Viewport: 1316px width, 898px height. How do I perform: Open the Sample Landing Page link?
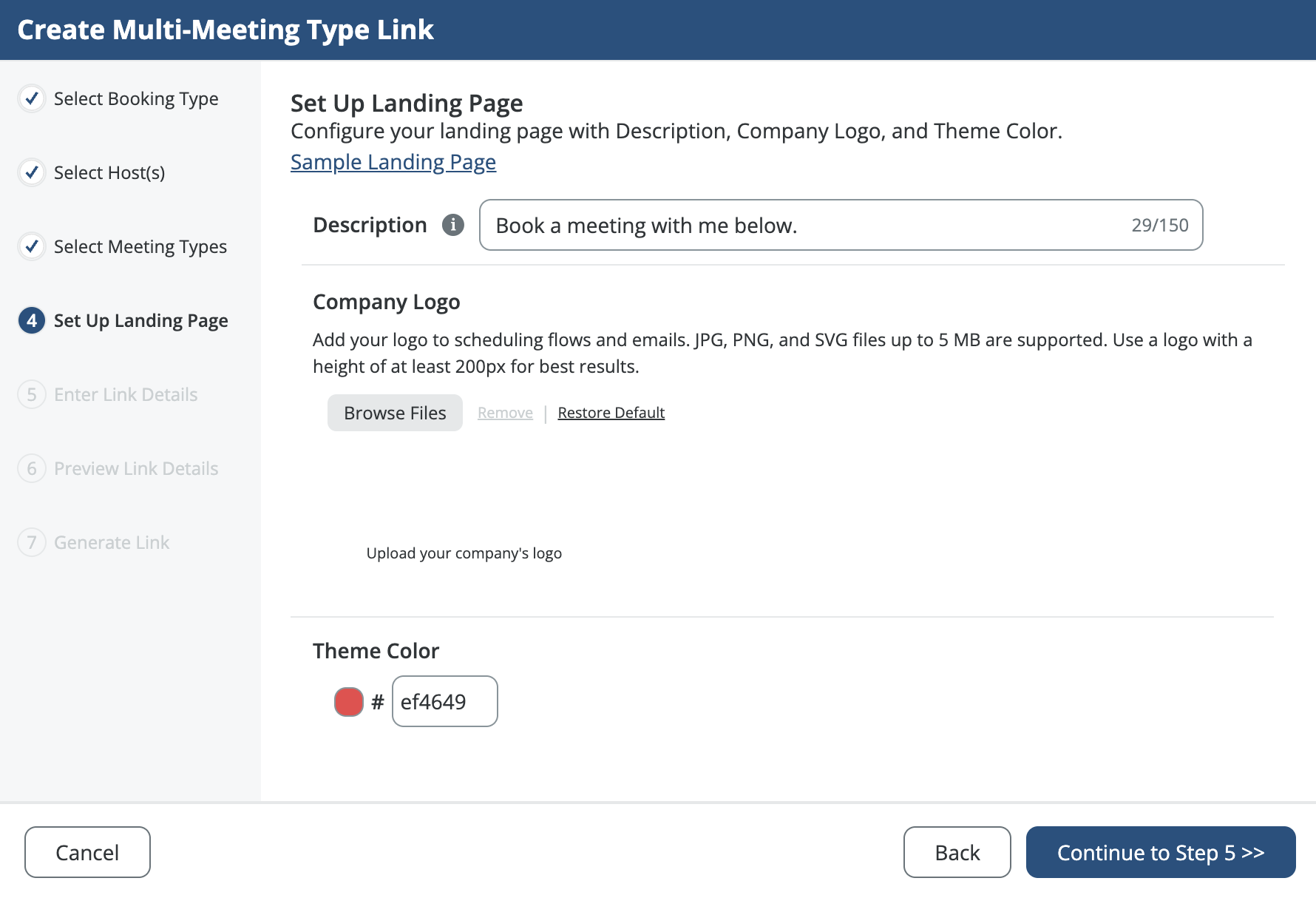click(393, 162)
